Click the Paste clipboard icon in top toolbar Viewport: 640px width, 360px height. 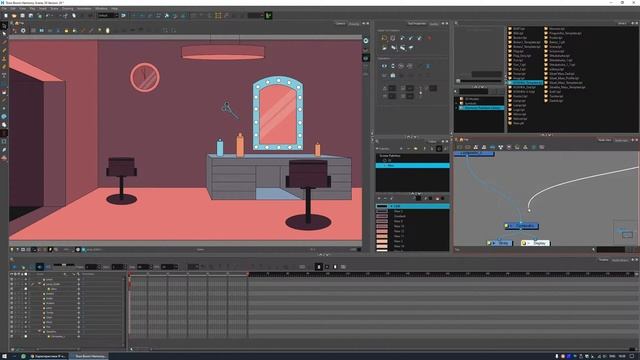click(x=74, y=16)
